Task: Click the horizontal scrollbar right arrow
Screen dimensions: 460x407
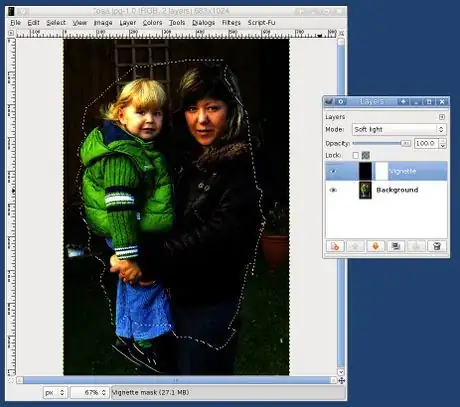Action: (333, 380)
